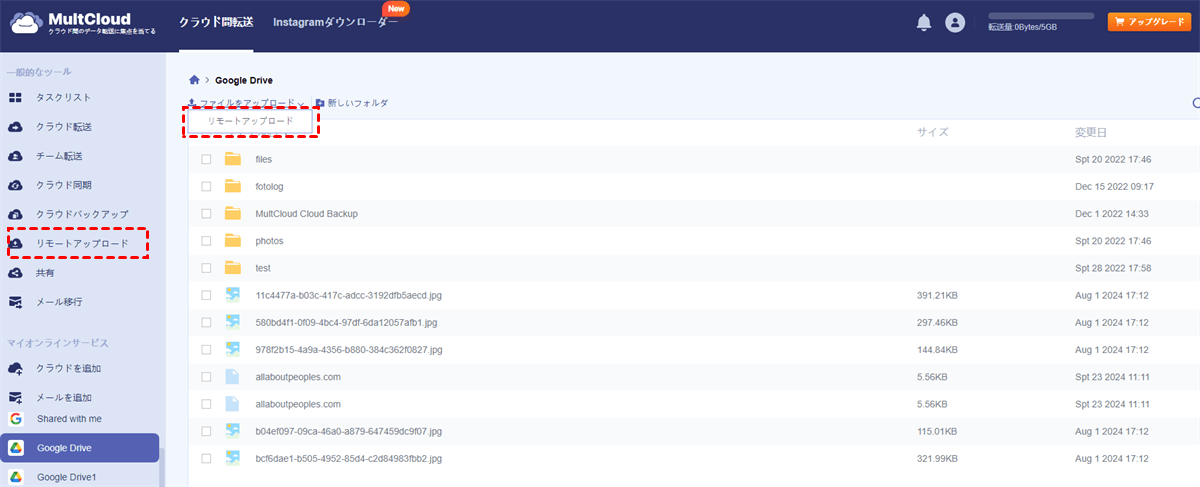Click the 一般的なツール section heading

(39, 72)
